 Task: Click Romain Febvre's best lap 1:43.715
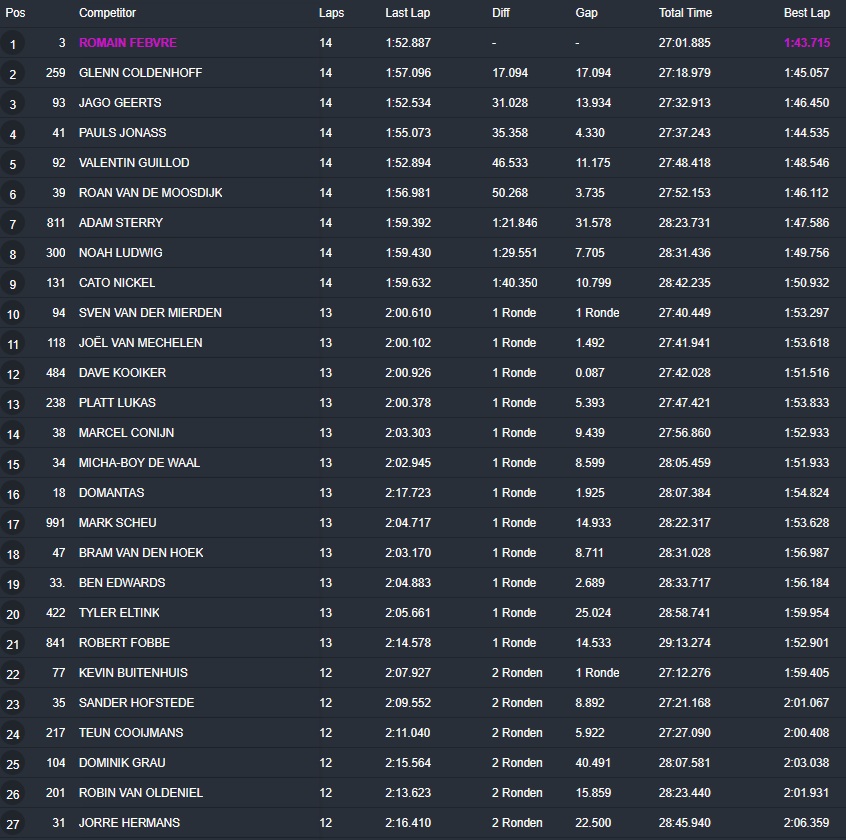(x=806, y=43)
